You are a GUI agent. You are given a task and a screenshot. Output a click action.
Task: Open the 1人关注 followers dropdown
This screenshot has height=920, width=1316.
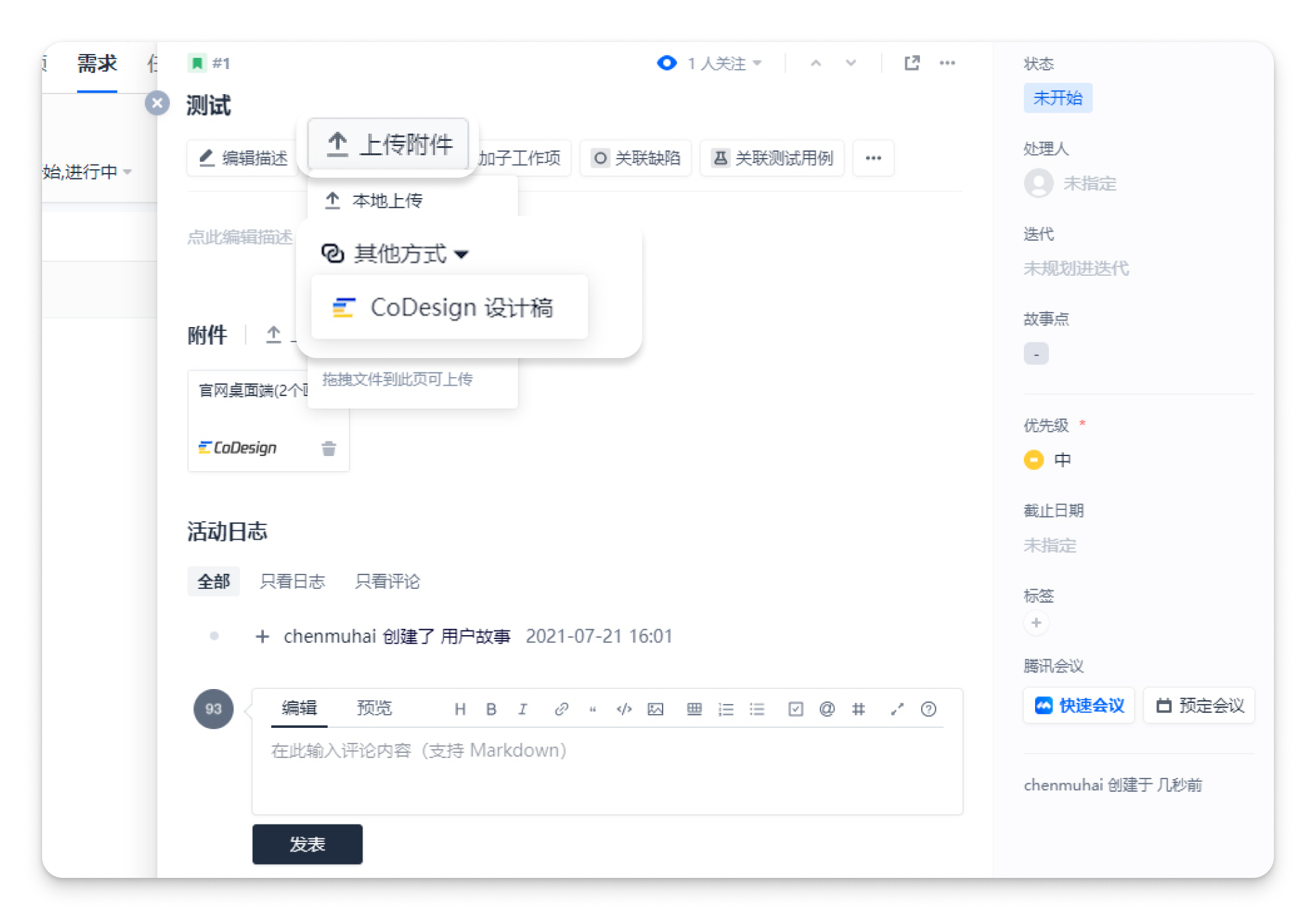click(724, 63)
